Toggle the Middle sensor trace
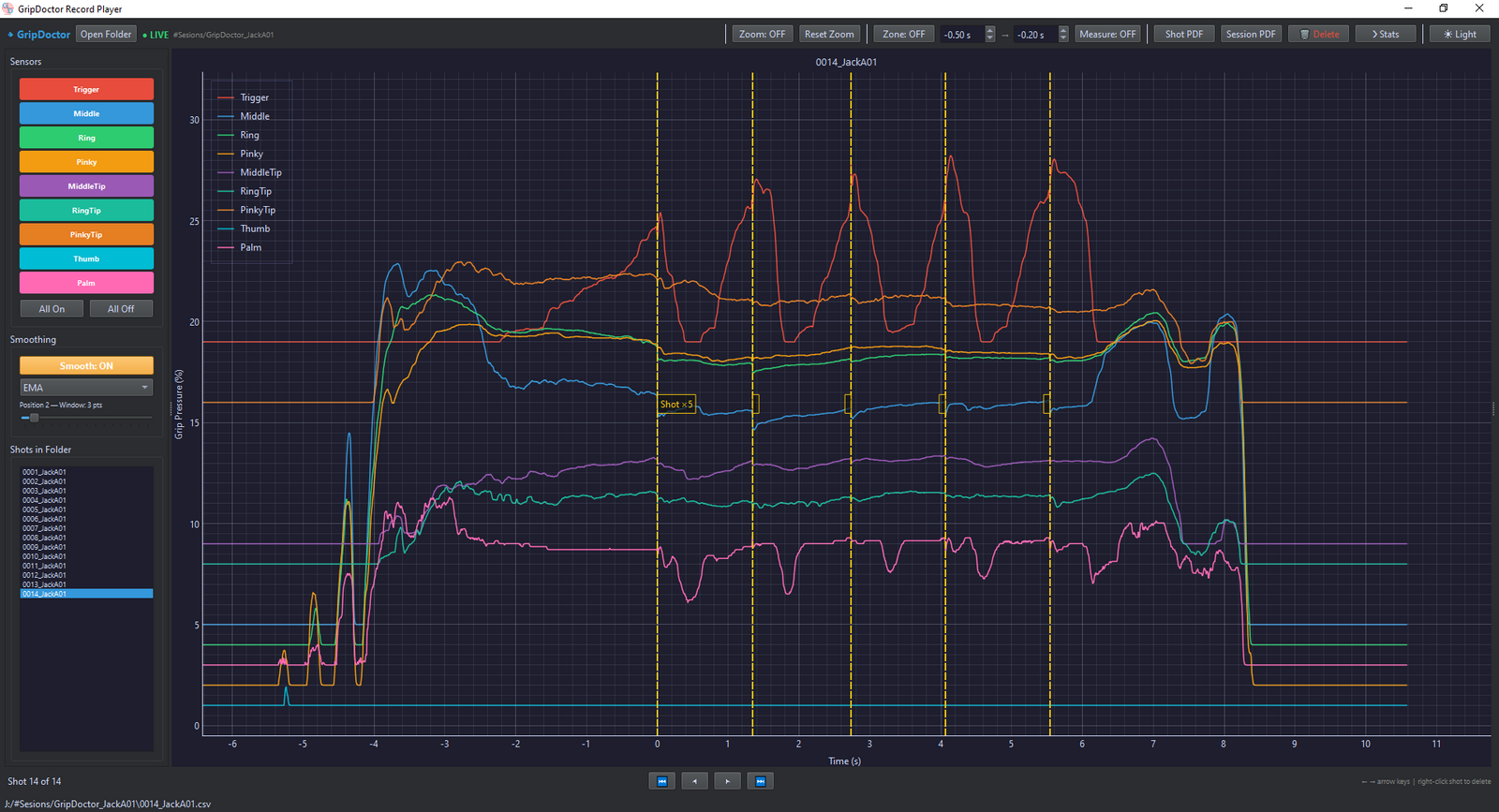Viewport: 1499px width, 812px height. click(x=86, y=113)
